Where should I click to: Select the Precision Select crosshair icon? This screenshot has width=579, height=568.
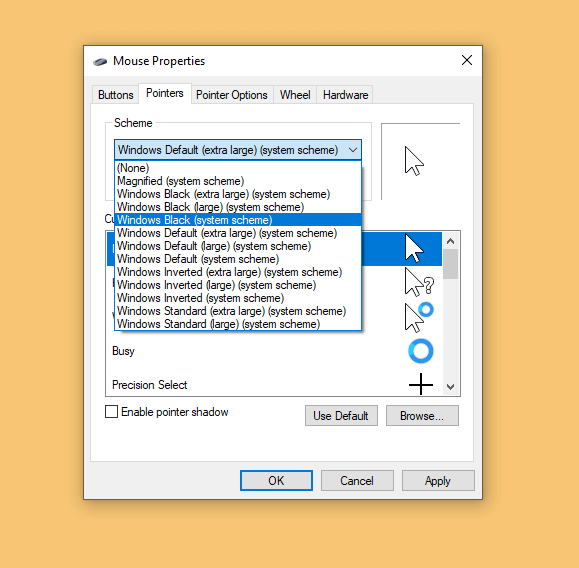coord(421,384)
